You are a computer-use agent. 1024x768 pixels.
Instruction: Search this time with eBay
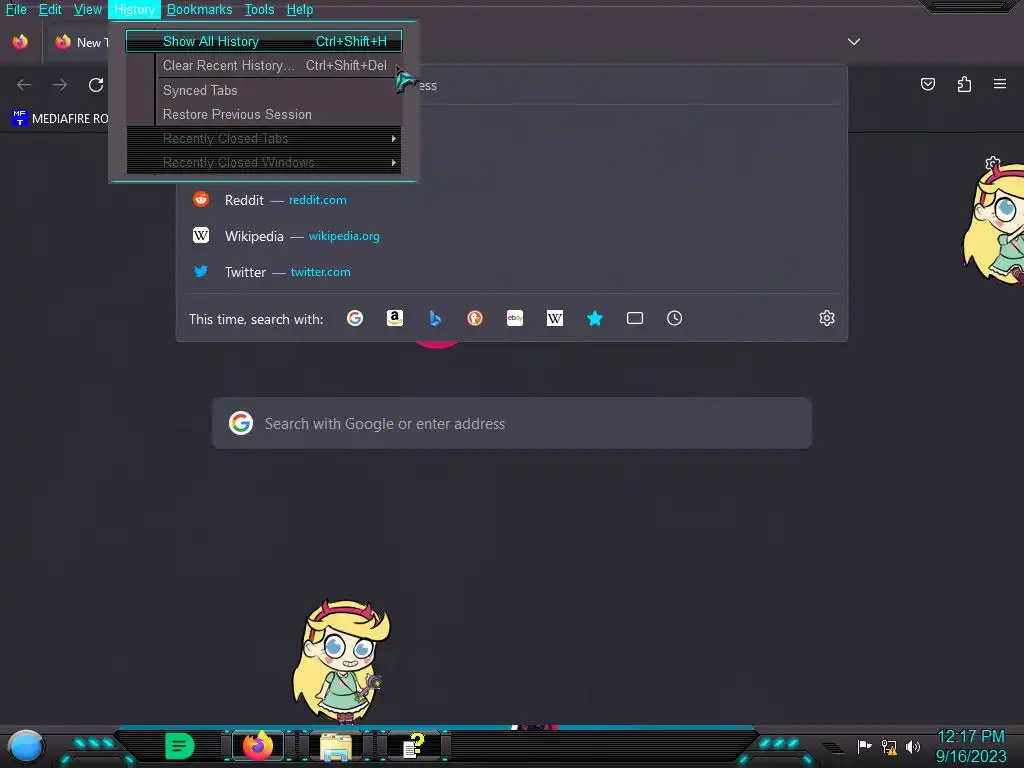tap(515, 318)
